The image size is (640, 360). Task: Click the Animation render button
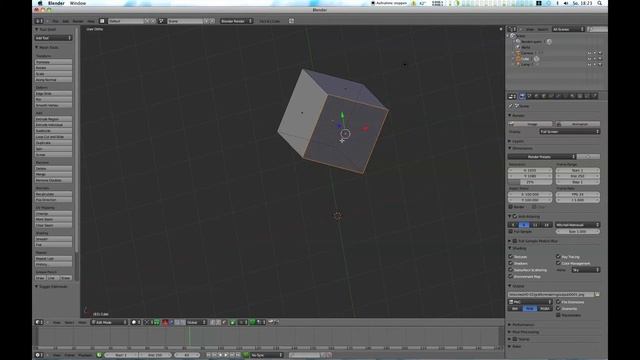(x=578, y=124)
